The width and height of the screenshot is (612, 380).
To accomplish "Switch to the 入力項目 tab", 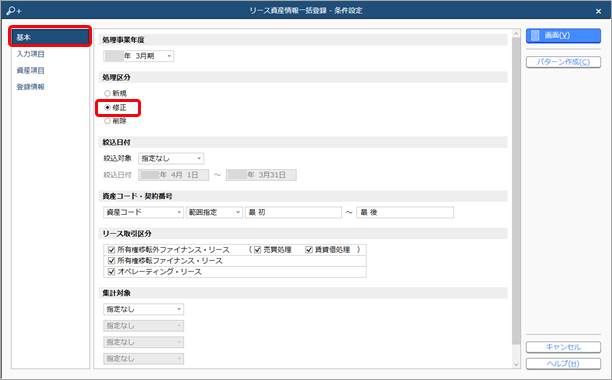I will 30,54.
